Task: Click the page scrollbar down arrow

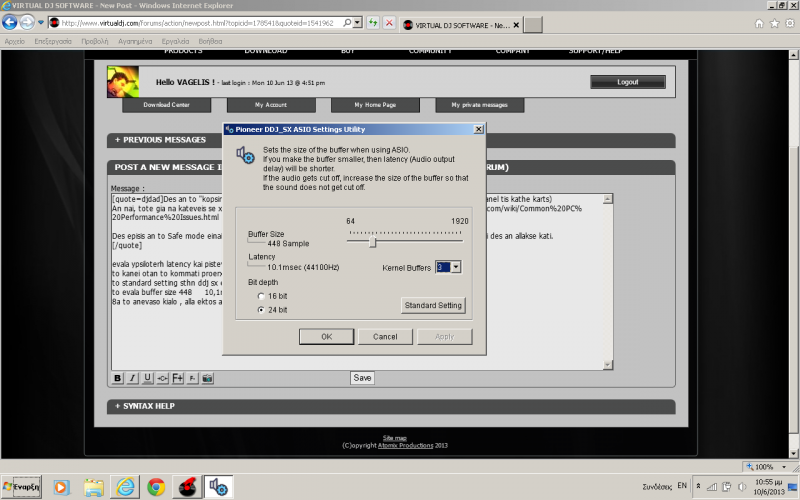Action: [793, 453]
